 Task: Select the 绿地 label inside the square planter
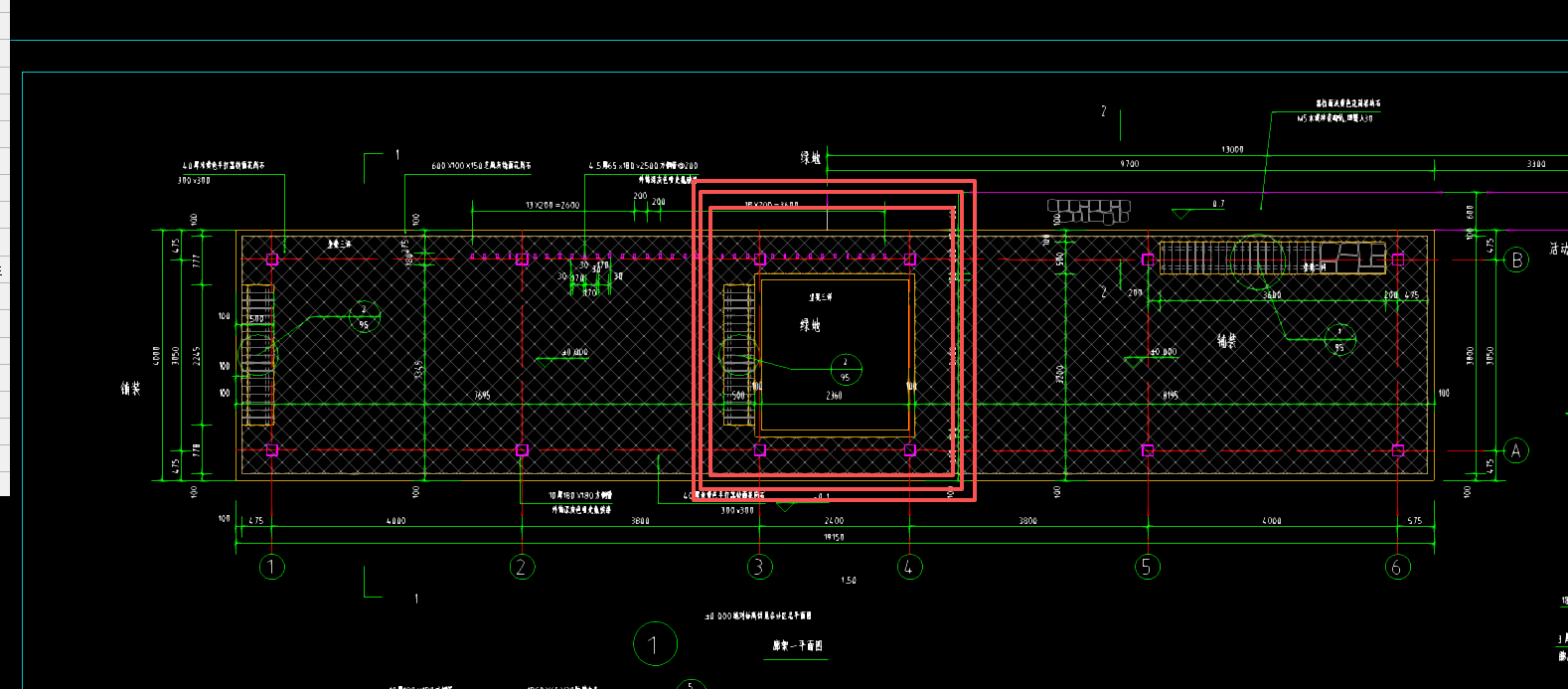click(811, 325)
